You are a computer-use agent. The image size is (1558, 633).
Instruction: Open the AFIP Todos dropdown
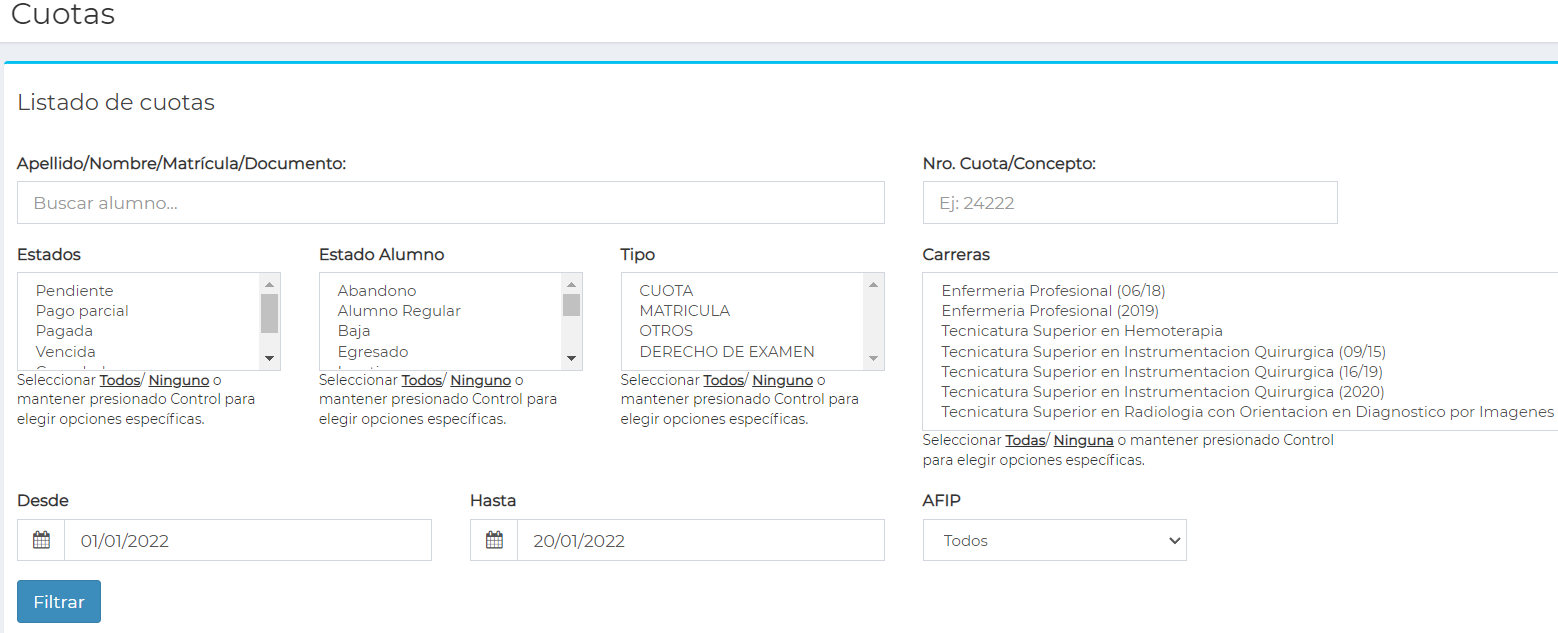[x=1055, y=540]
